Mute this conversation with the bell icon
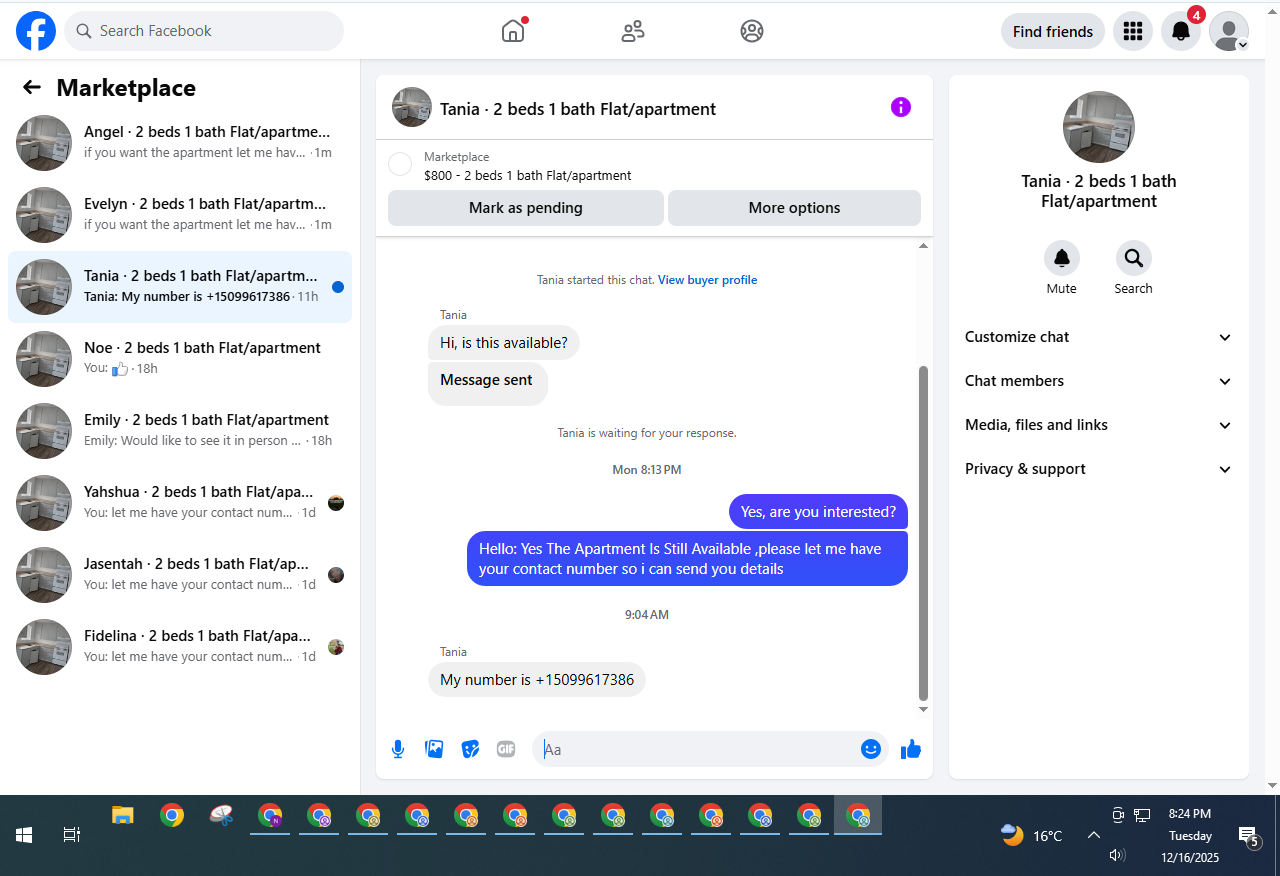This screenshot has height=876, width=1280. [x=1062, y=258]
